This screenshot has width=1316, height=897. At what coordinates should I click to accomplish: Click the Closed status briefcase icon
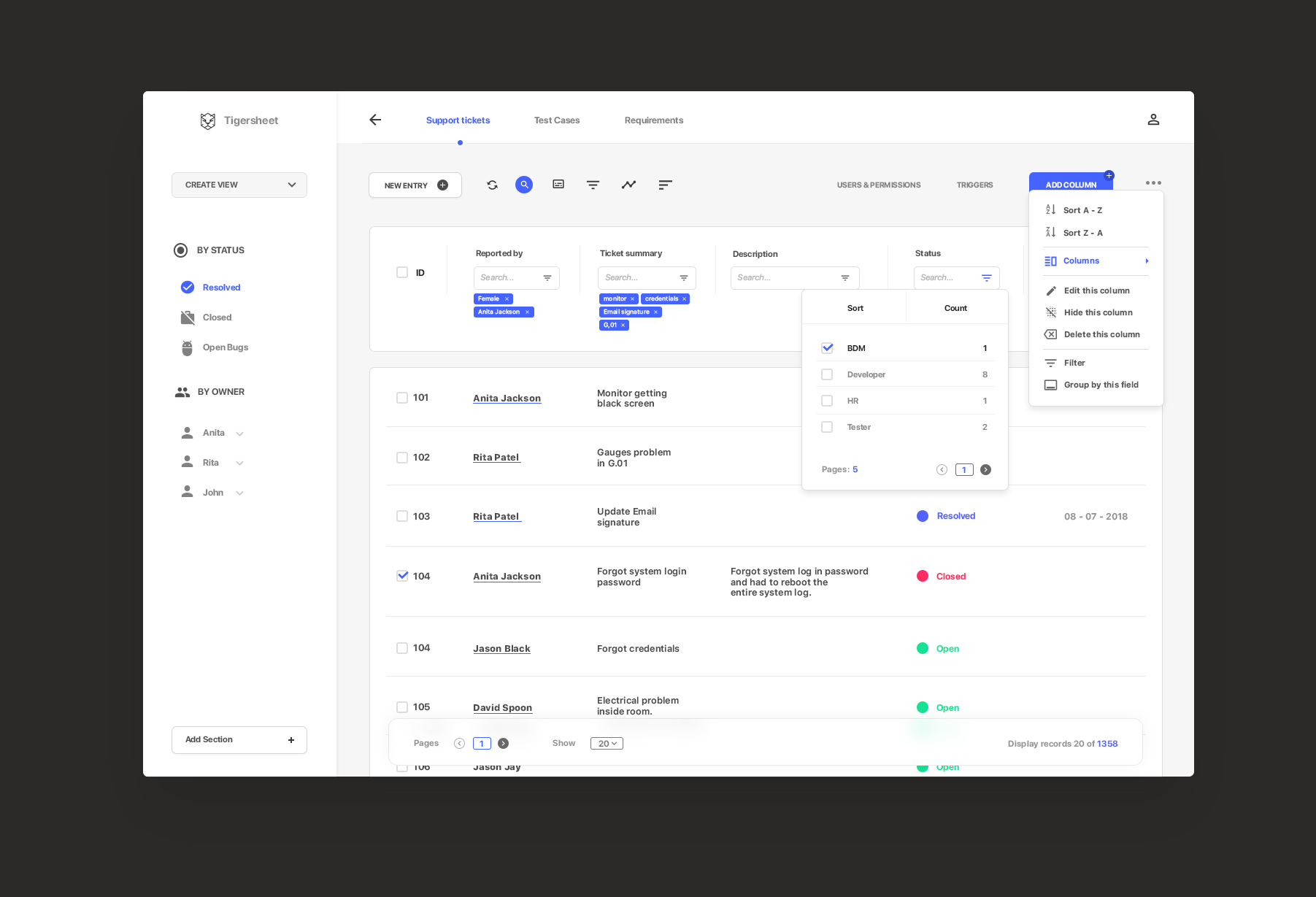(188, 317)
